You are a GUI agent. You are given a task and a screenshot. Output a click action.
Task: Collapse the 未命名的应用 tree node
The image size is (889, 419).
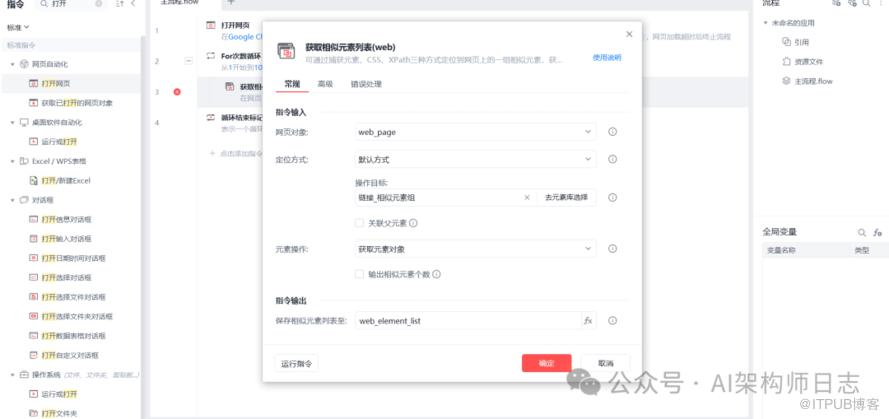[765, 23]
